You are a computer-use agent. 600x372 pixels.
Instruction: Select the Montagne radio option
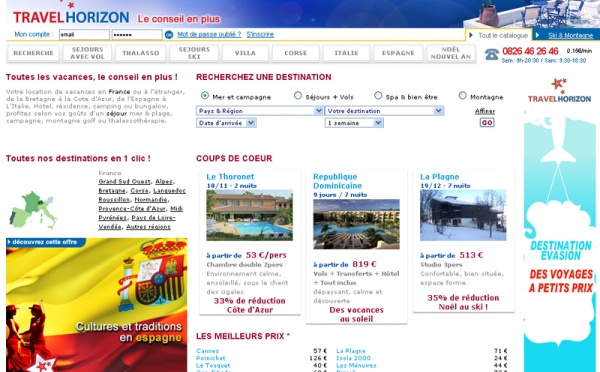(463, 95)
